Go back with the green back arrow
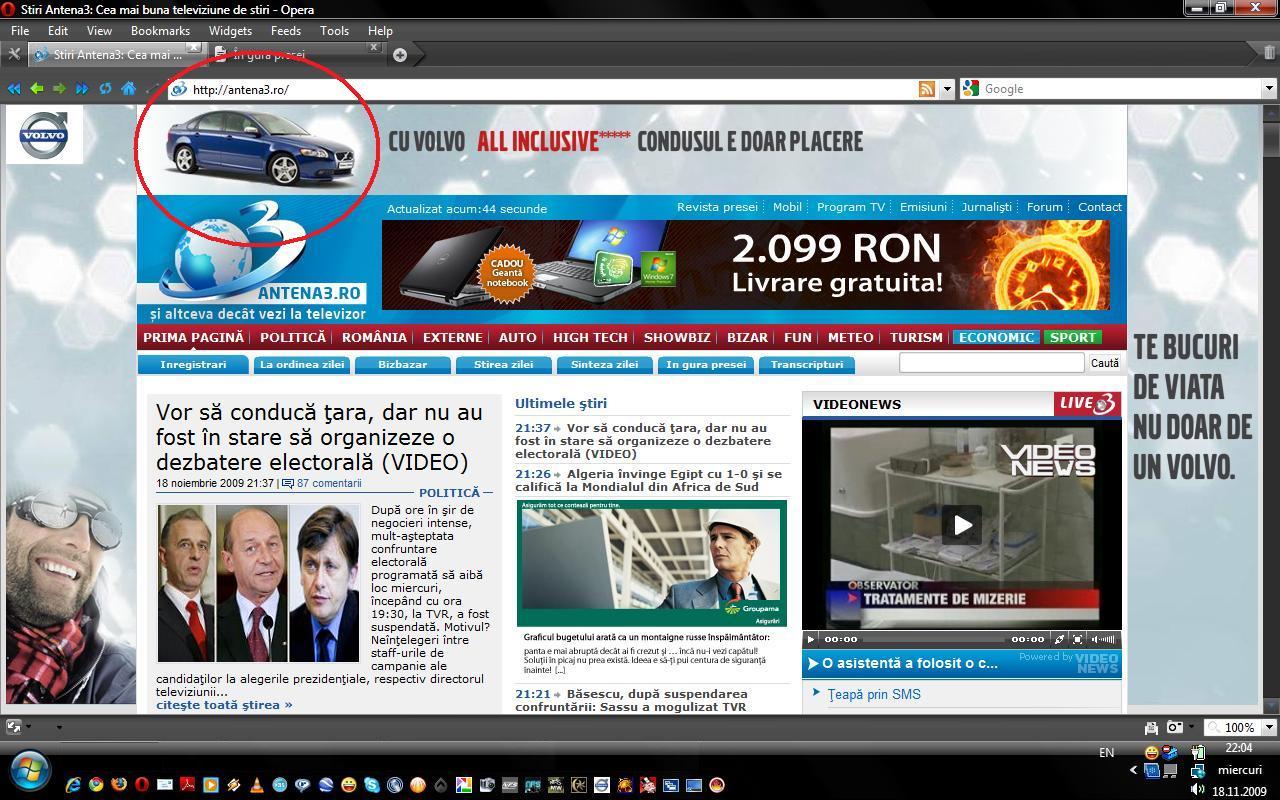This screenshot has height=800, width=1280. coord(37,89)
